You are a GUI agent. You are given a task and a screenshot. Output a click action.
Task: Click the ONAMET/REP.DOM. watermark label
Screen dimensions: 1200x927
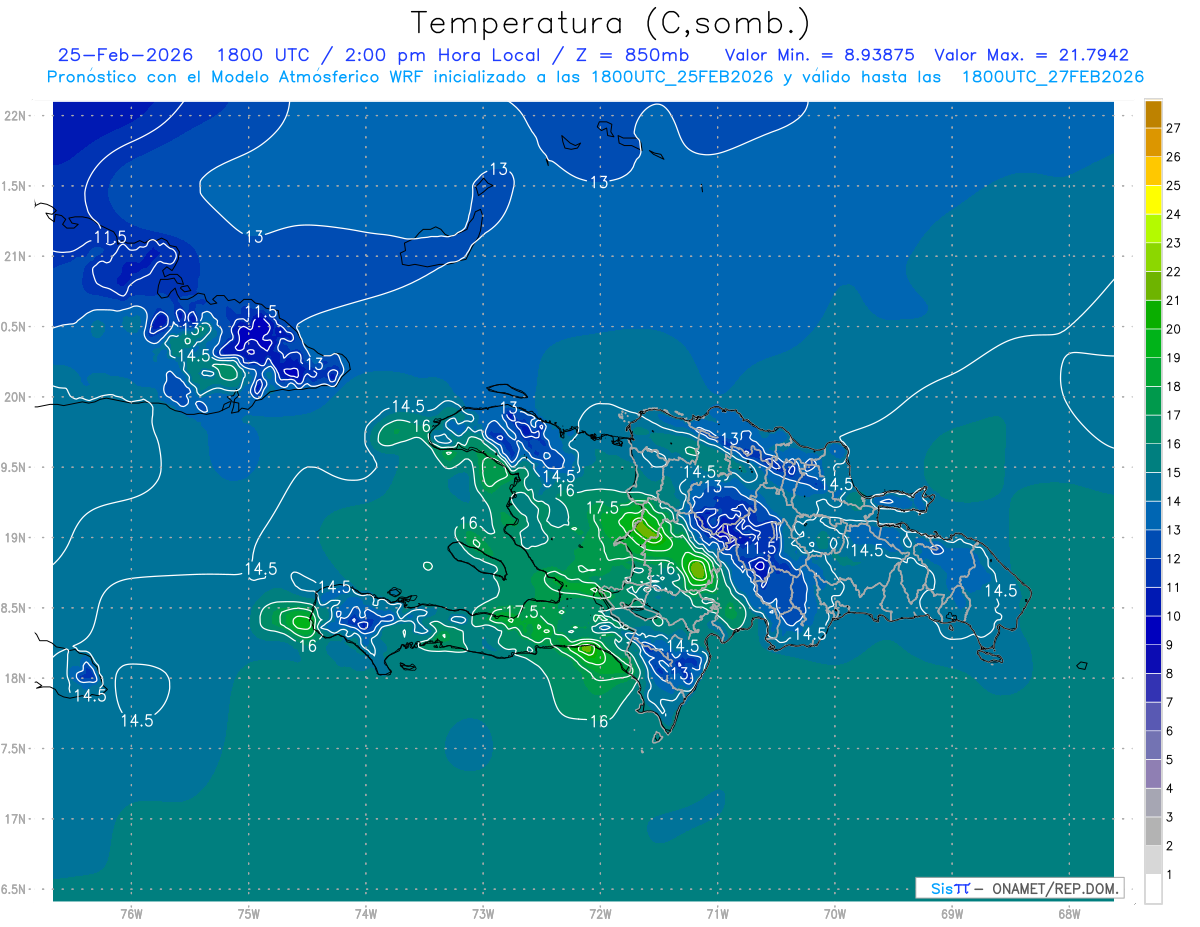pos(1055,888)
